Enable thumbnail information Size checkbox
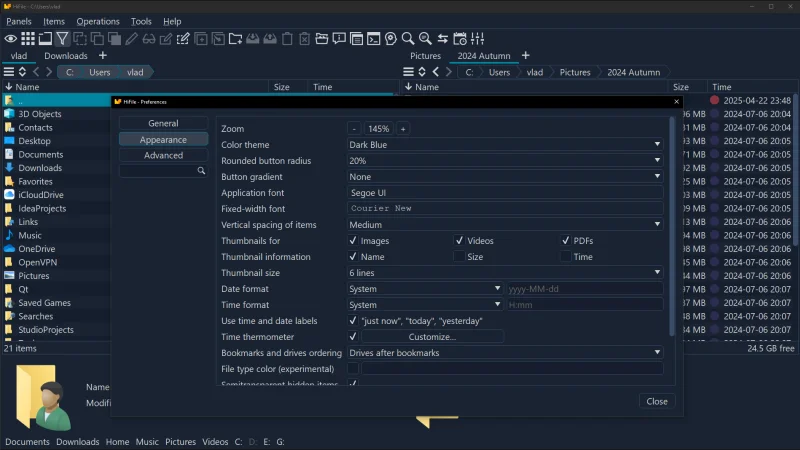The width and height of the screenshot is (800, 450). click(x=459, y=257)
